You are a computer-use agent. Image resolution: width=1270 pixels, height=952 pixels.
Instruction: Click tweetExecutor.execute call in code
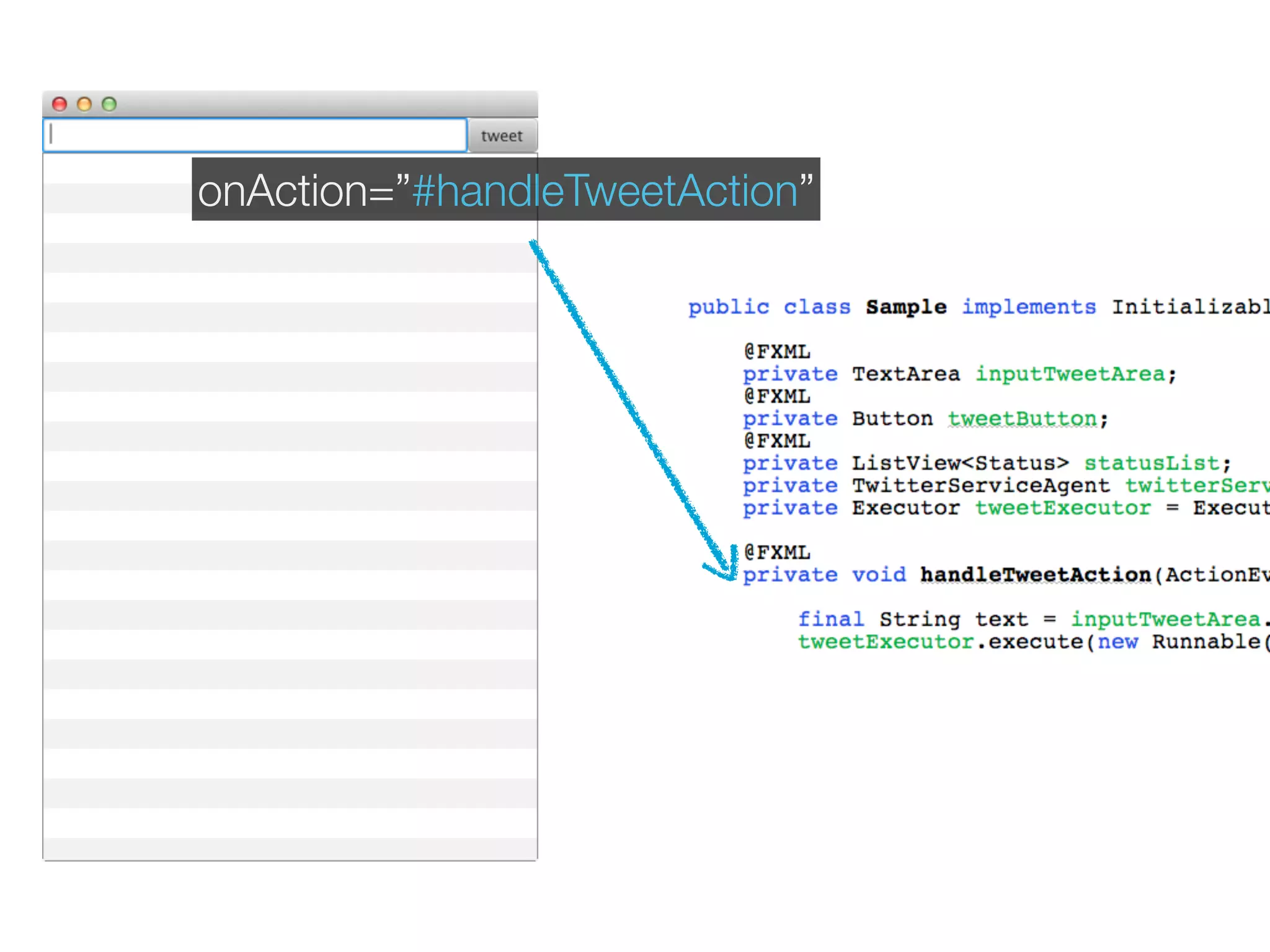point(940,641)
